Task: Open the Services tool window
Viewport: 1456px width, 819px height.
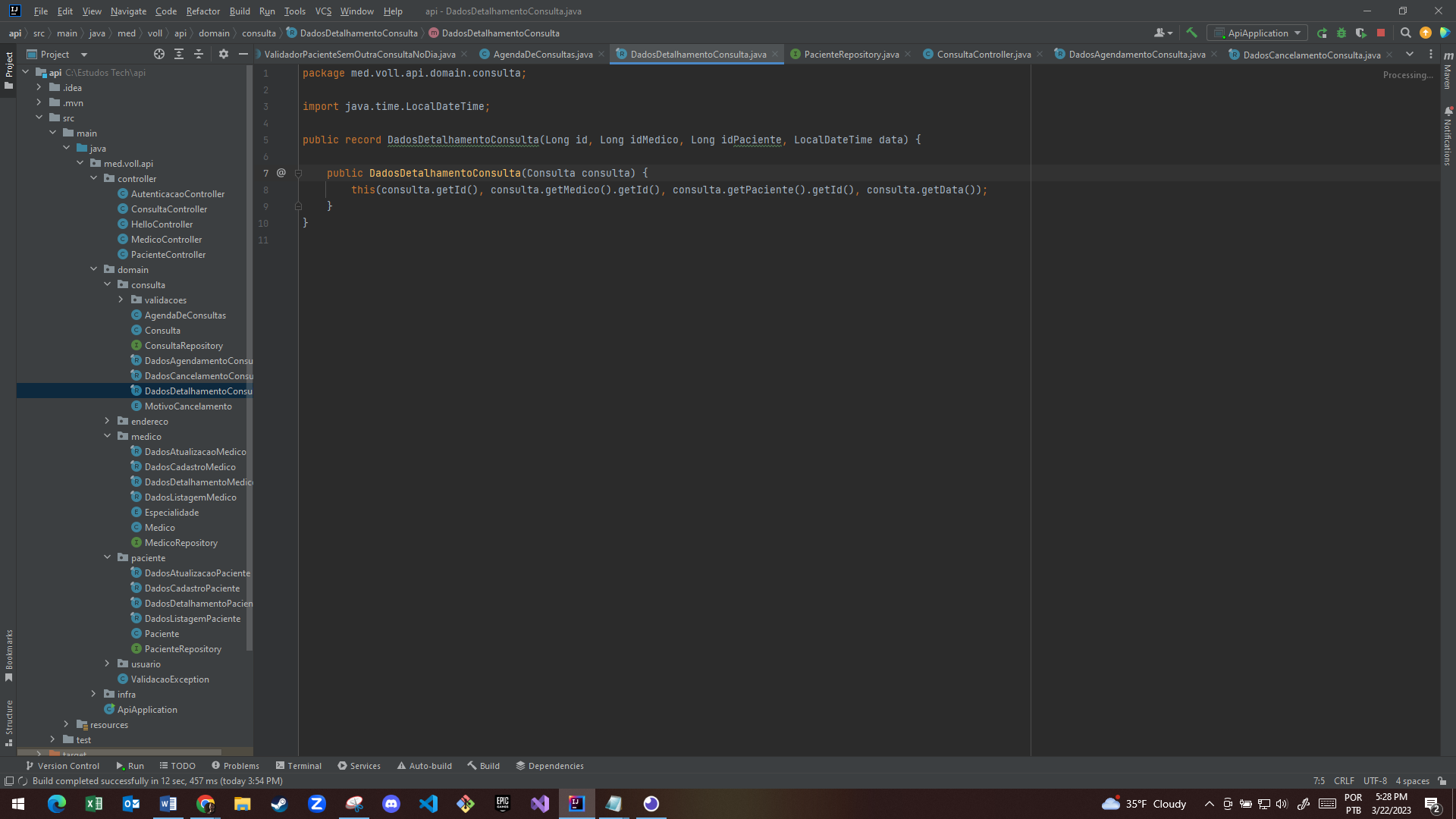Action: 359,765
